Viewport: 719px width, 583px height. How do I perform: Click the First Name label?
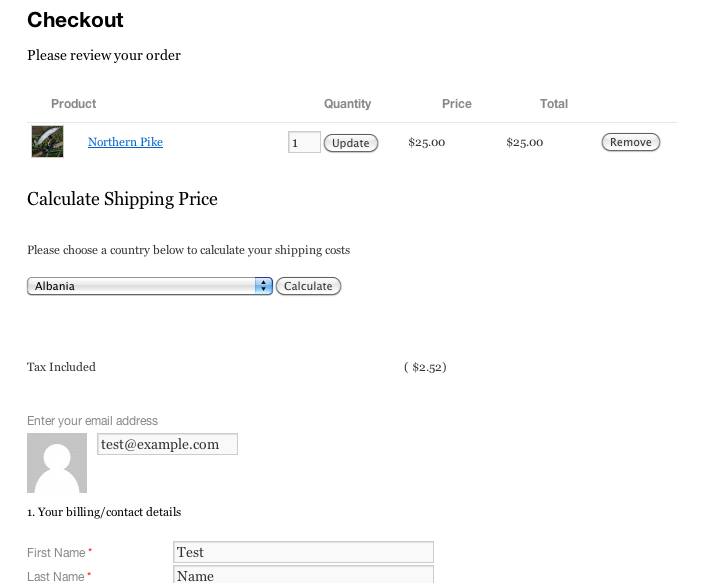[x=56, y=553]
